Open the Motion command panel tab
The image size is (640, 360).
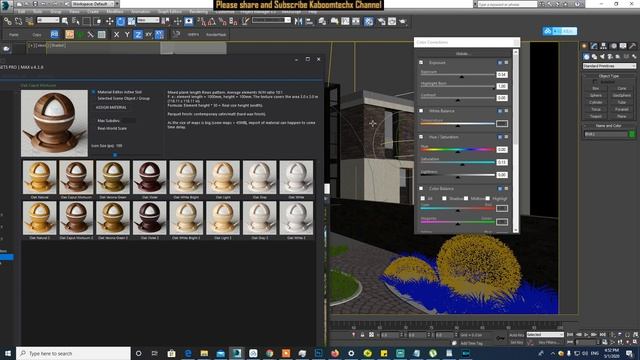[x=613, y=46]
